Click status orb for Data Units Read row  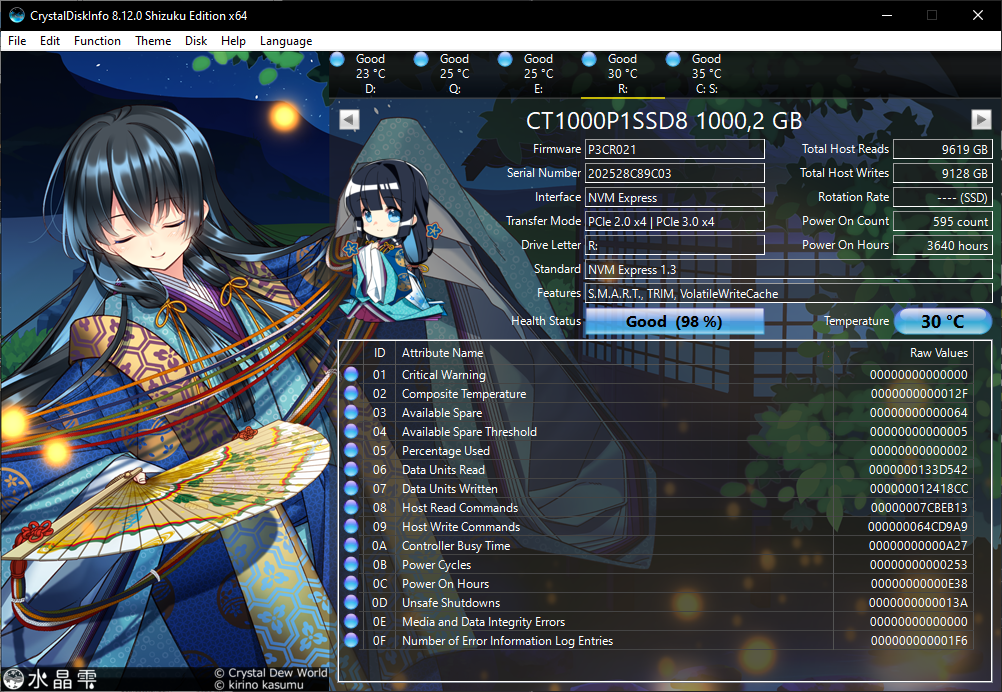(x=351, y=469)
